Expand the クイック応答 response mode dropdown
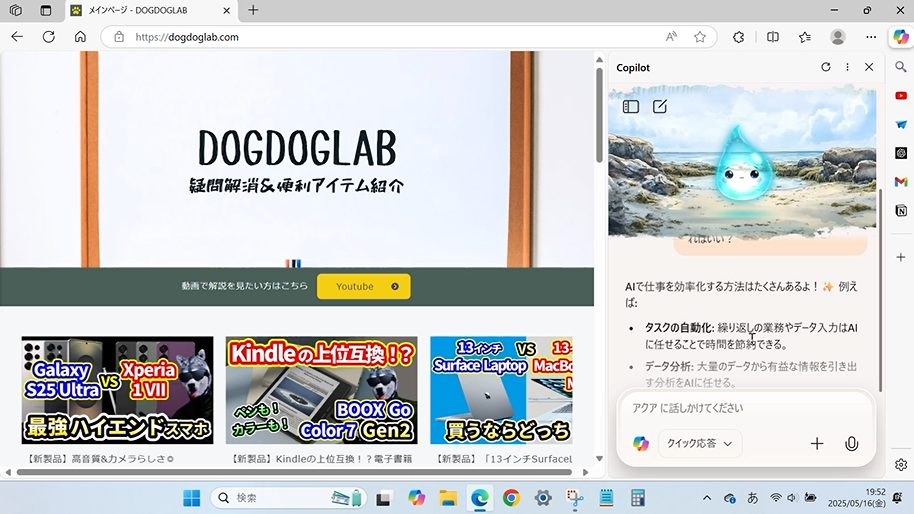Screen dimensions: 914x514 click(699, 444)
